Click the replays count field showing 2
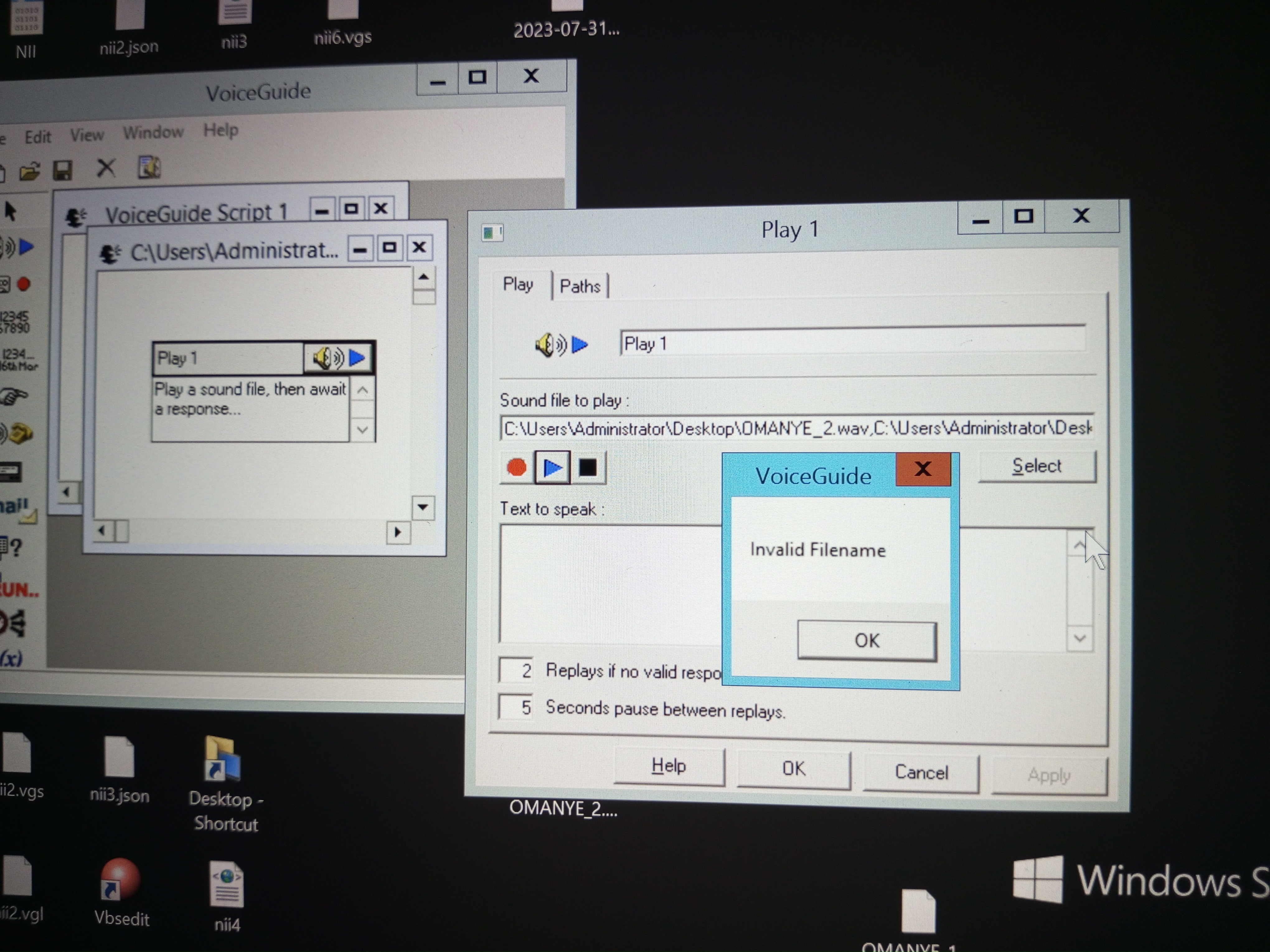 515,670
